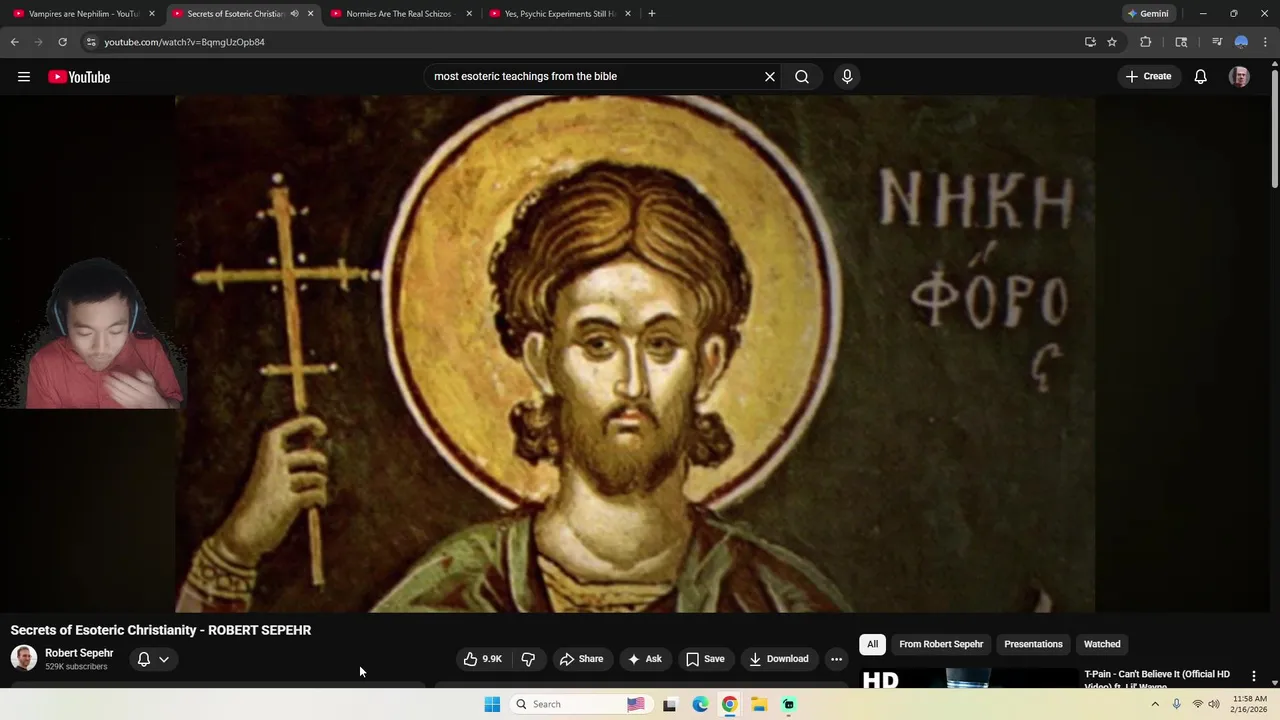Image resolution: width=1280 pixels, height=720 pixels.
Task: Open Robert Sepehr subscription notification dropdown
Action: point(153,659)
